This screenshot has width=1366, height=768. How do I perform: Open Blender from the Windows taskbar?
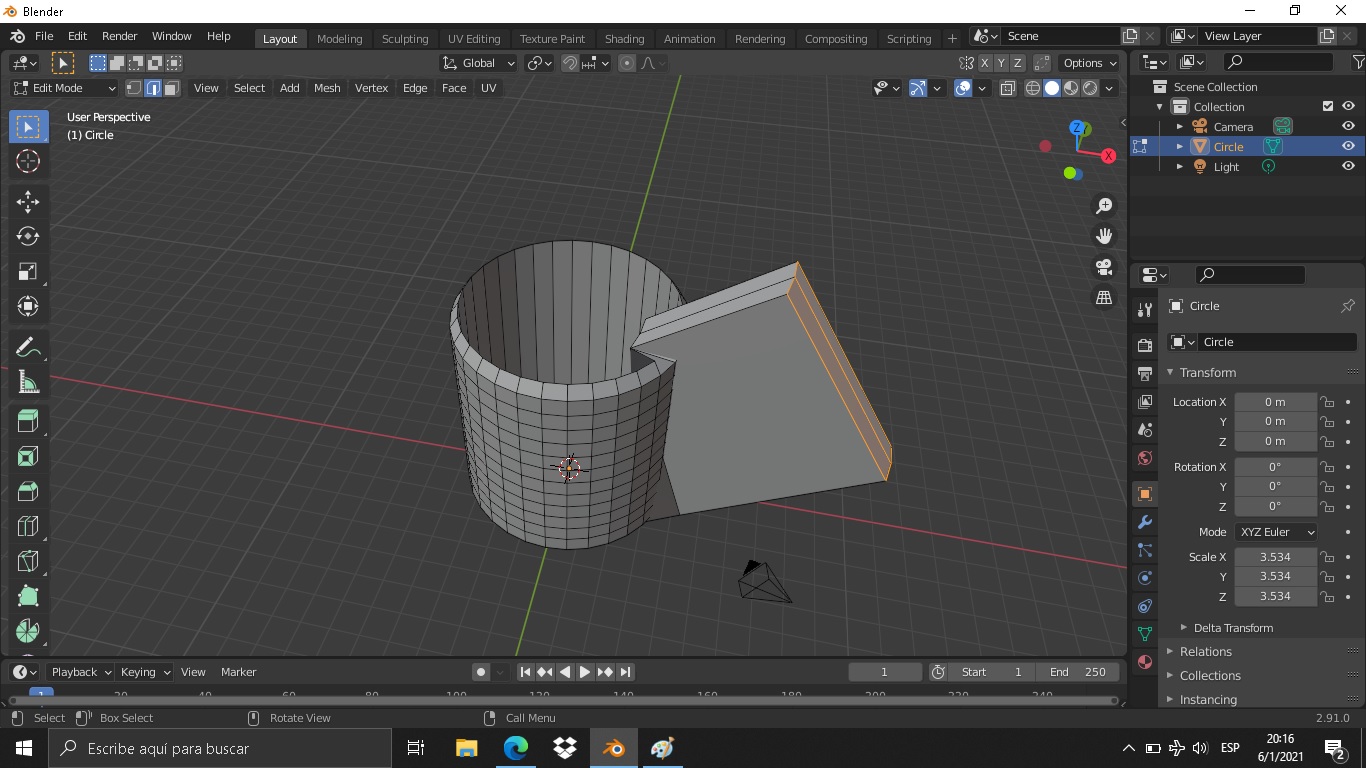coord(613,748)
